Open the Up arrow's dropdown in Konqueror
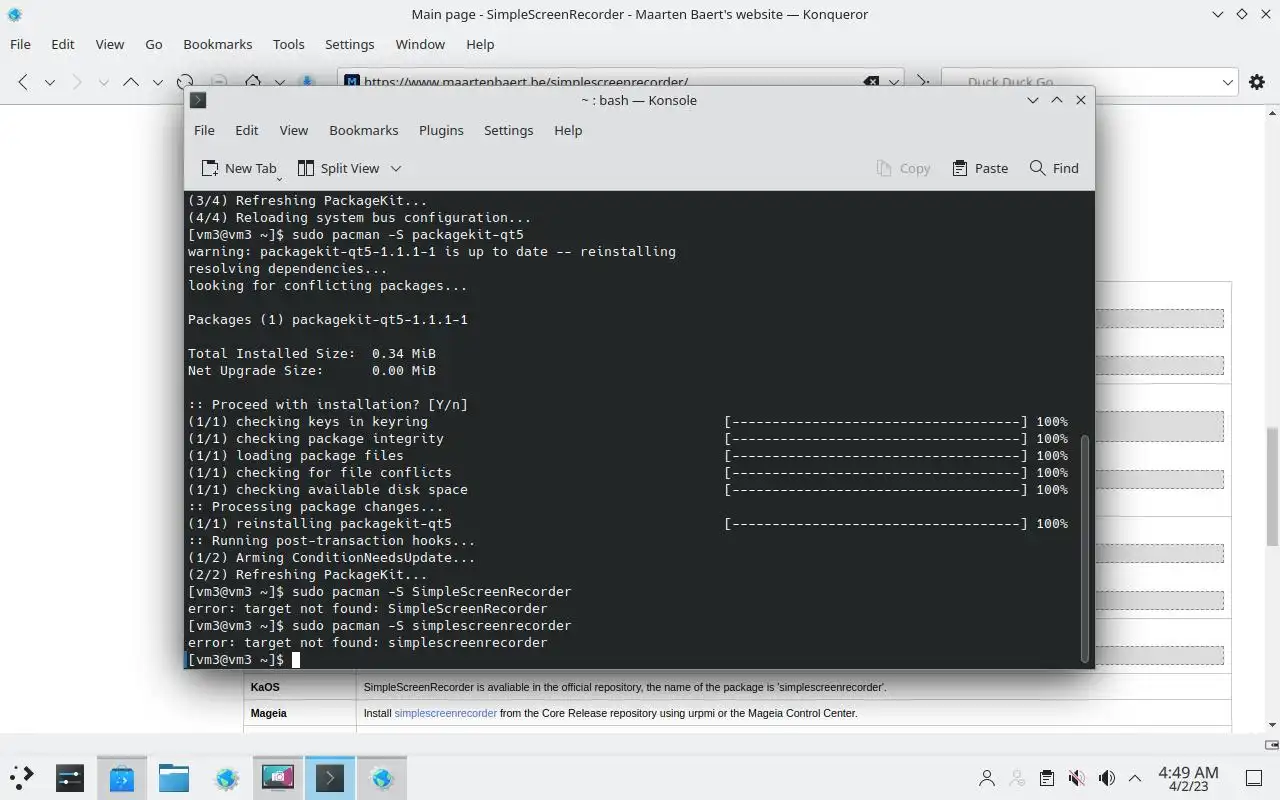This screenshot has width=1280, height=800. (157, 82)
